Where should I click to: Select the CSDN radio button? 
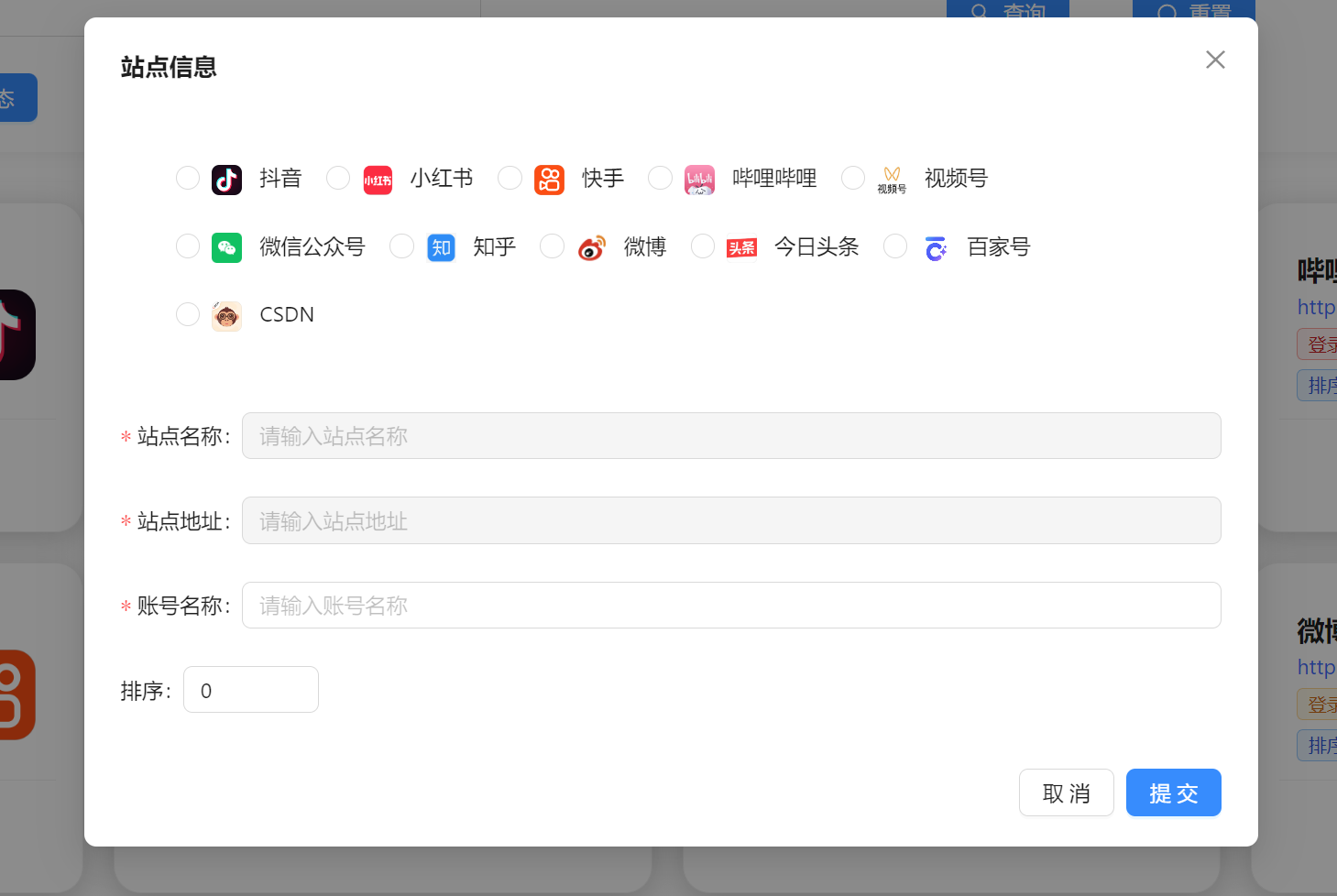(x=188, y=314)
